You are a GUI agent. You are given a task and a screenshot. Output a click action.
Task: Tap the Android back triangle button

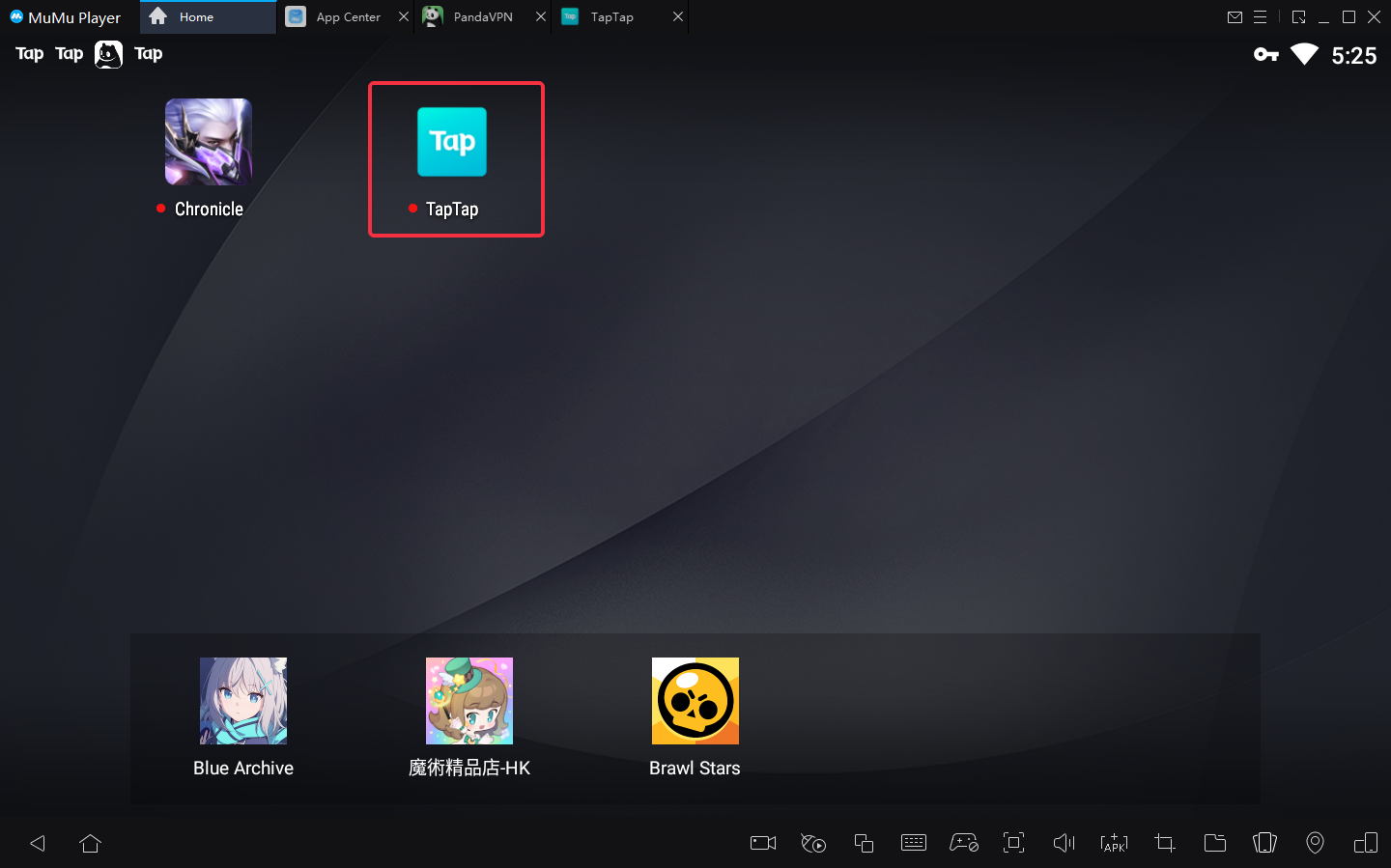38,843
